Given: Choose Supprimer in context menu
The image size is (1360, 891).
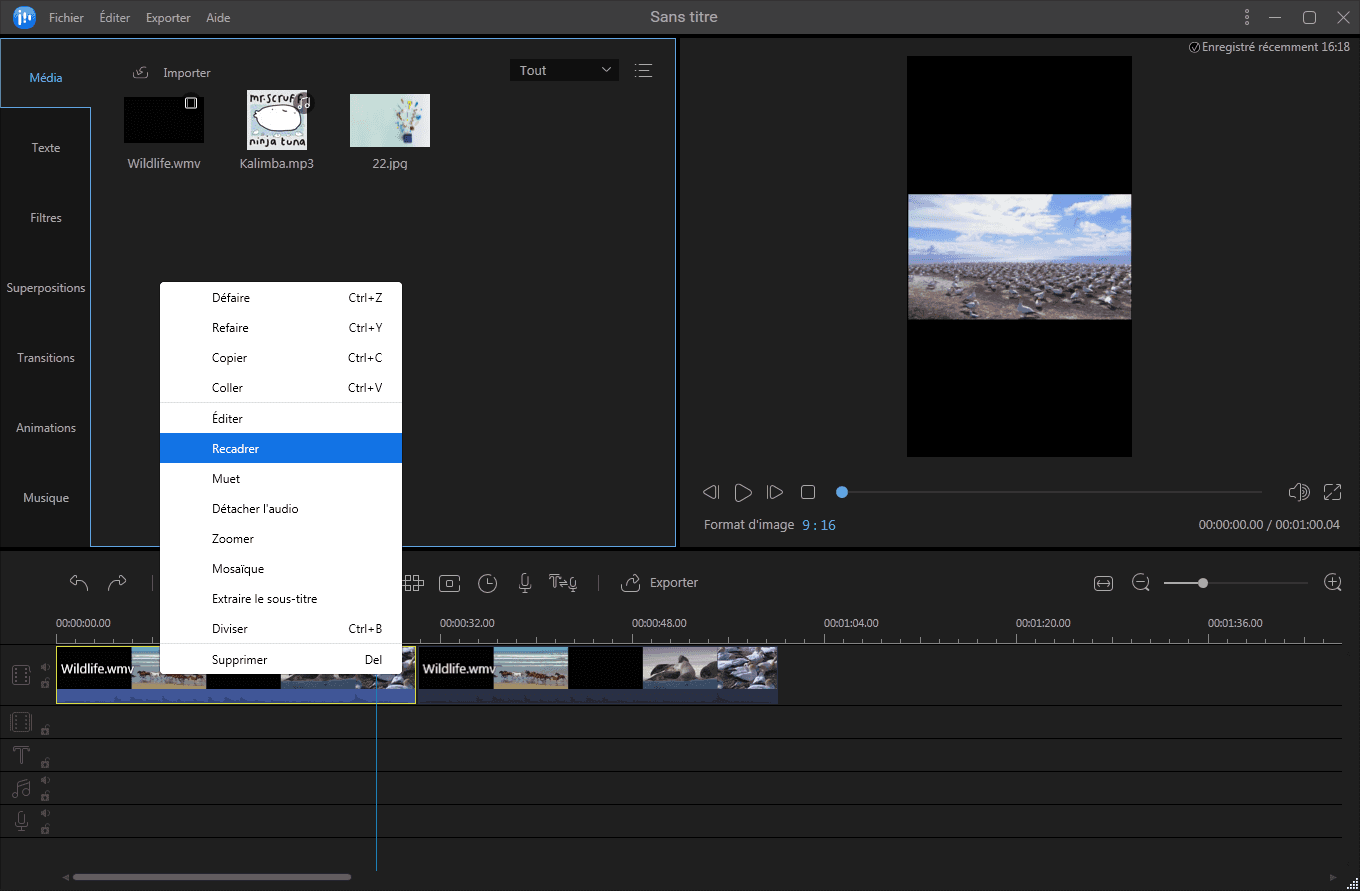Looking at the screenshot, I should coord(281,660).
